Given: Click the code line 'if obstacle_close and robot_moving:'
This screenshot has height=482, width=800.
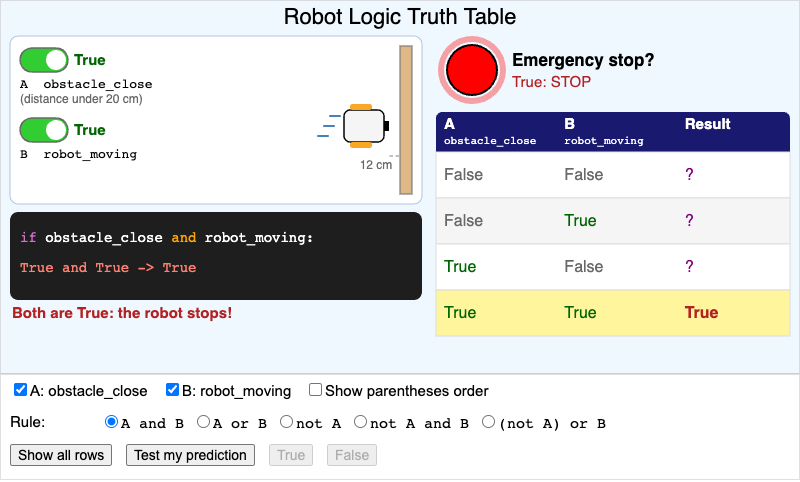Looking at the screenshot, I should pos(166,238).
